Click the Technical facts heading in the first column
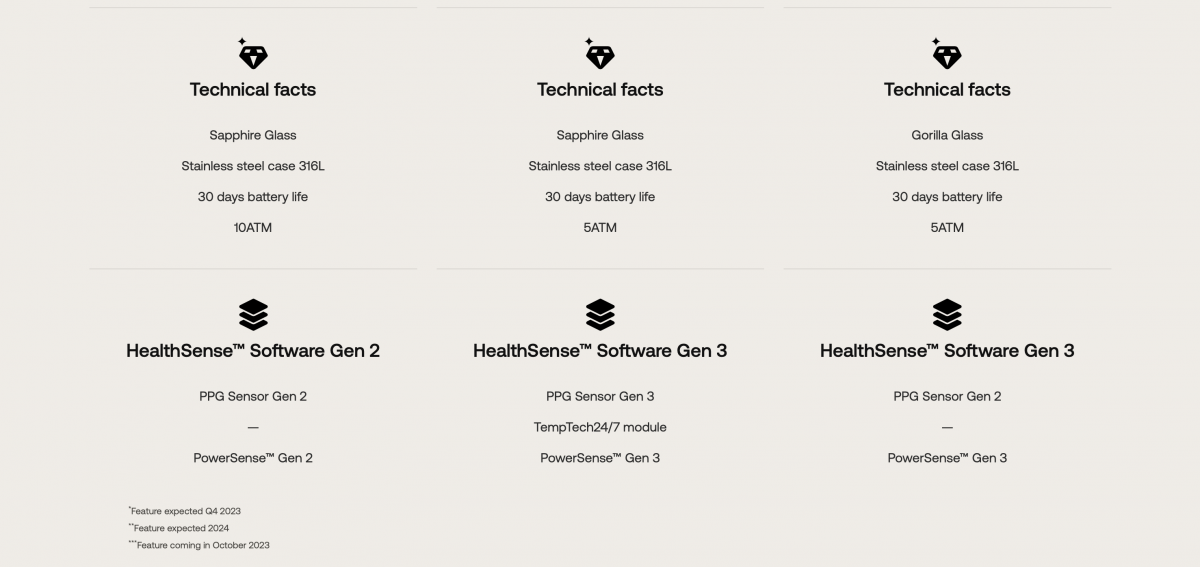The image size is (1200, 567). click(253, 90)
